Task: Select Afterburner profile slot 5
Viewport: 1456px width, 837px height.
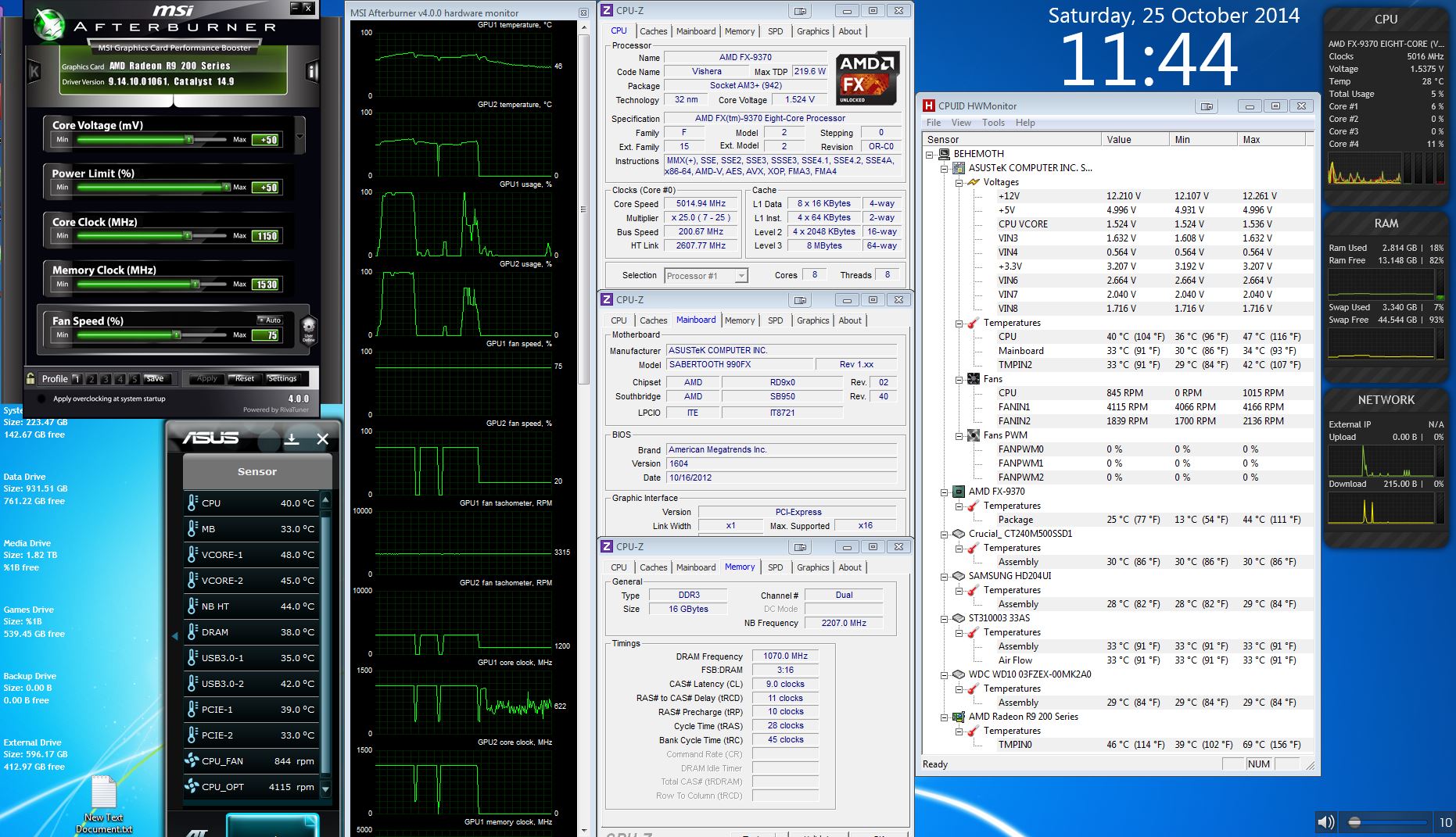Action: [134, 379]
